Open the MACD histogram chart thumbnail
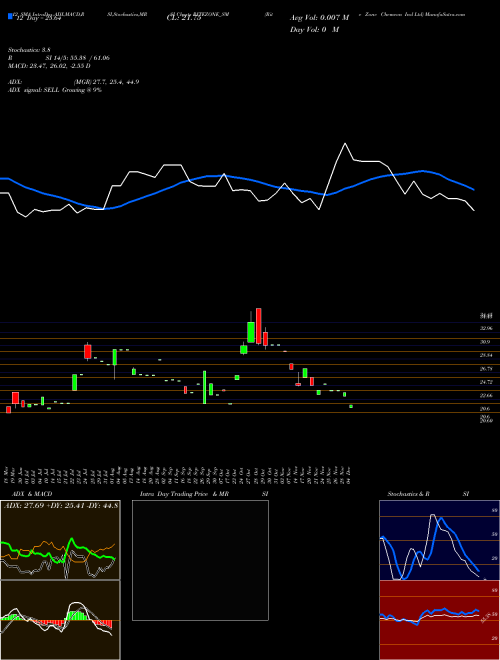Image resolution: width=500 pixels, height=660 pixels. [60, 620]
